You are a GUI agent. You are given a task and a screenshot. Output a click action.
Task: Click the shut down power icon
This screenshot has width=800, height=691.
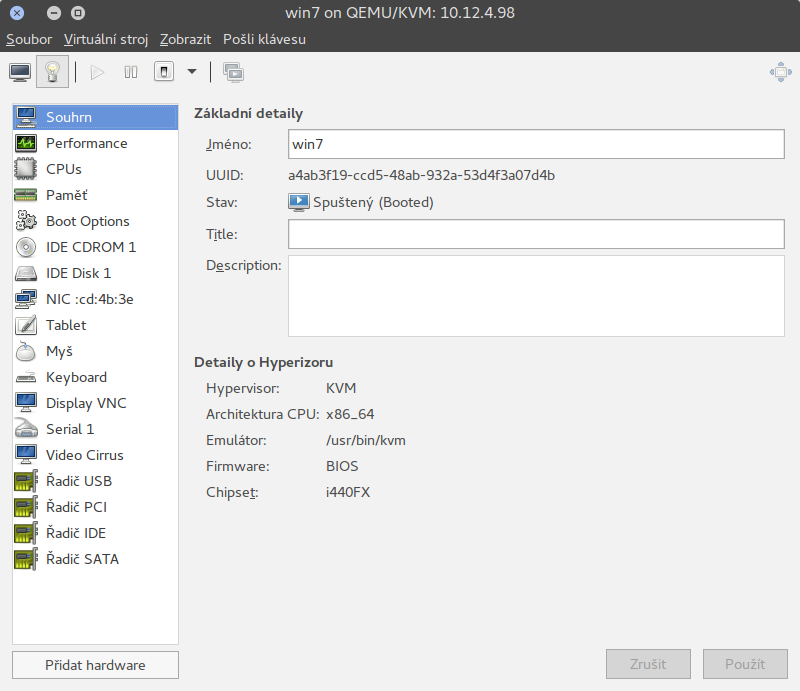coord(163,72)
